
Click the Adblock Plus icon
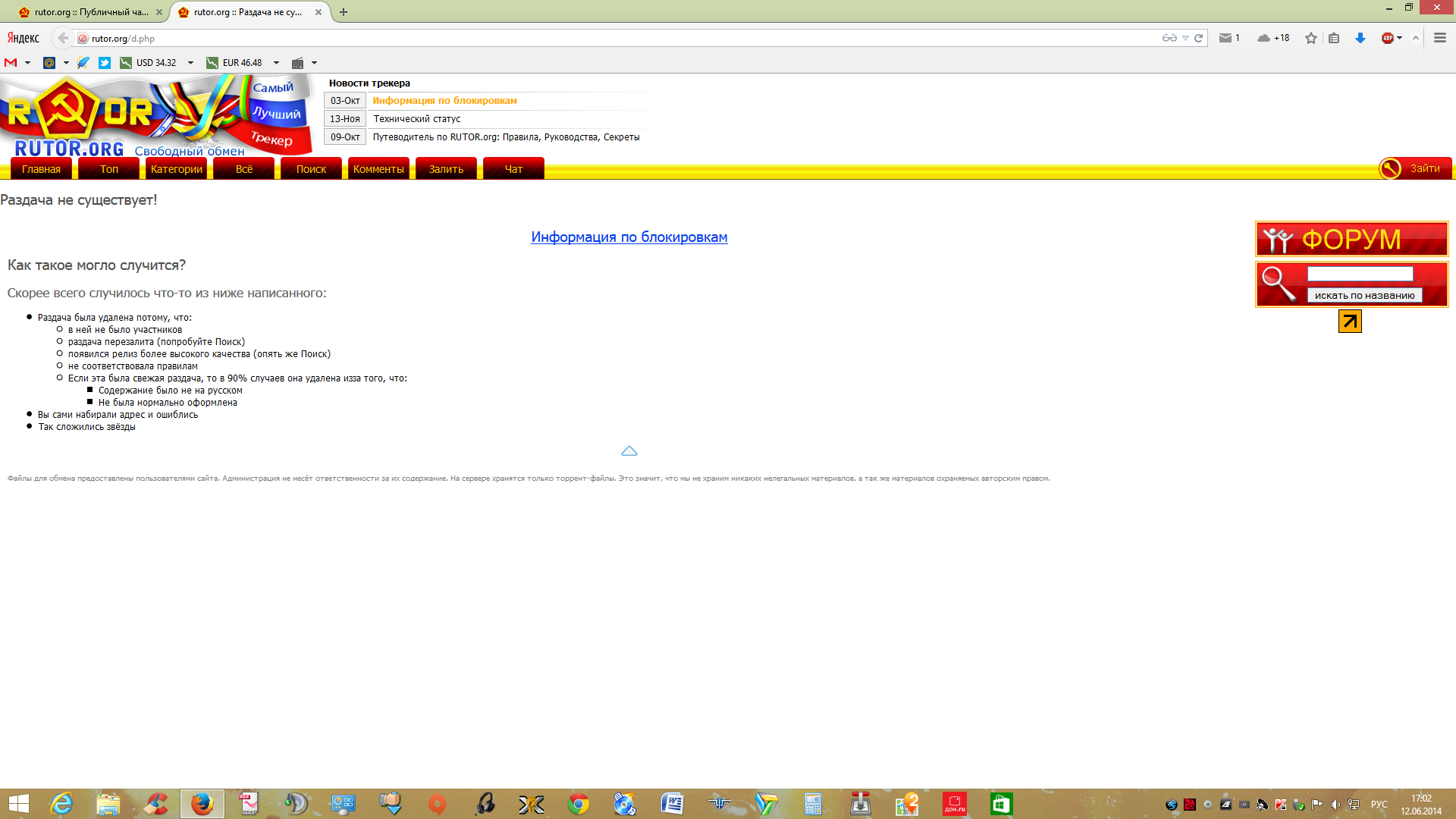coord(1387,38)
